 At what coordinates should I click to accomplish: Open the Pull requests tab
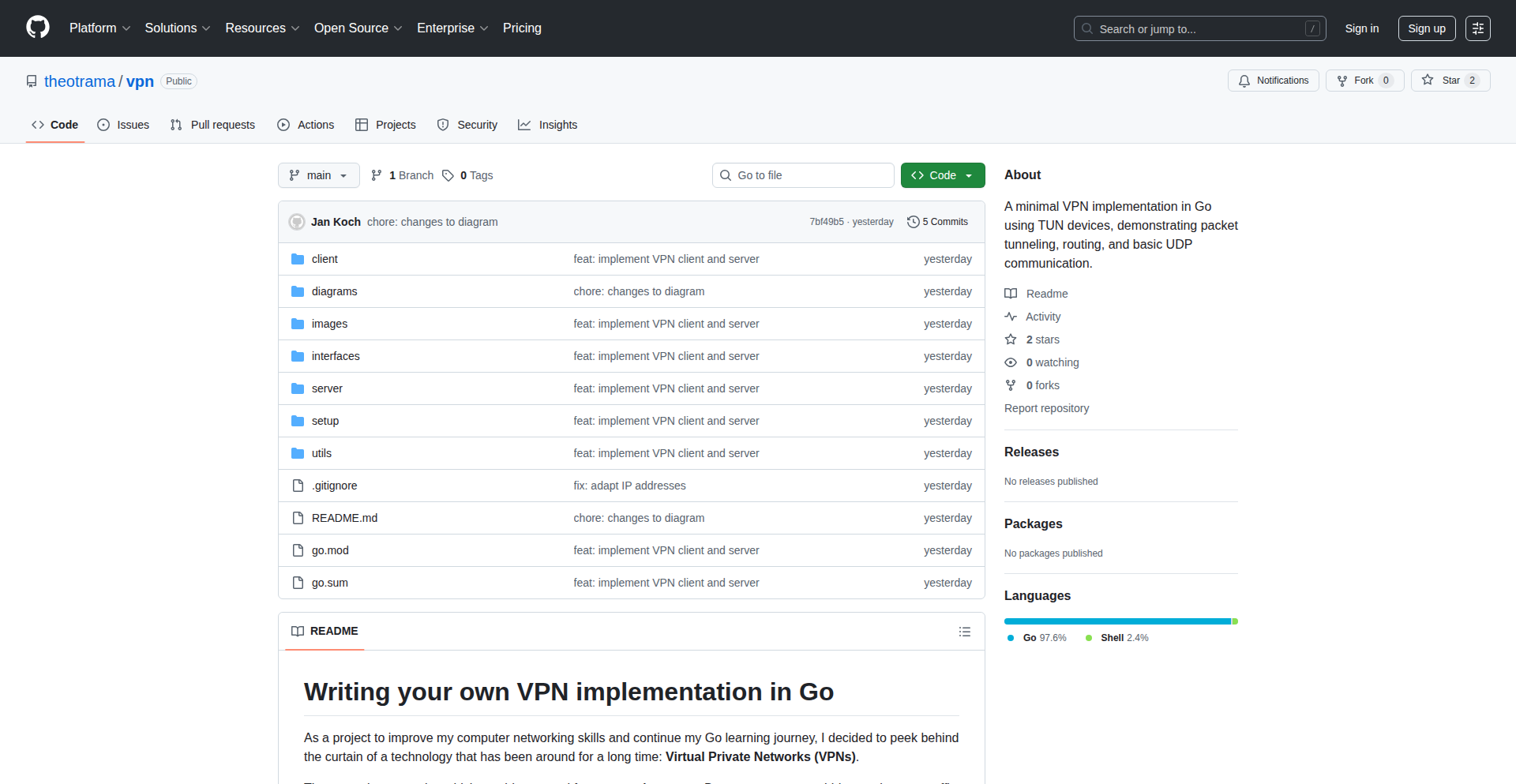212,125
